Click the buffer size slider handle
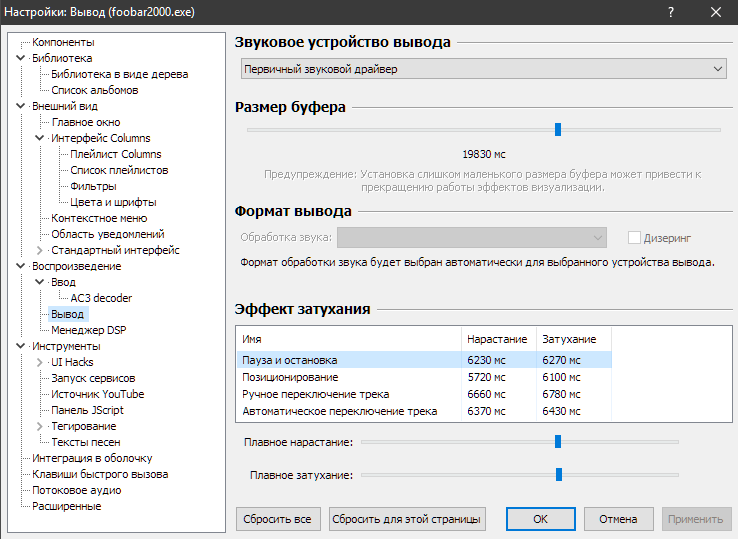This screenshot has height=539, width=738. click(558, 129)
